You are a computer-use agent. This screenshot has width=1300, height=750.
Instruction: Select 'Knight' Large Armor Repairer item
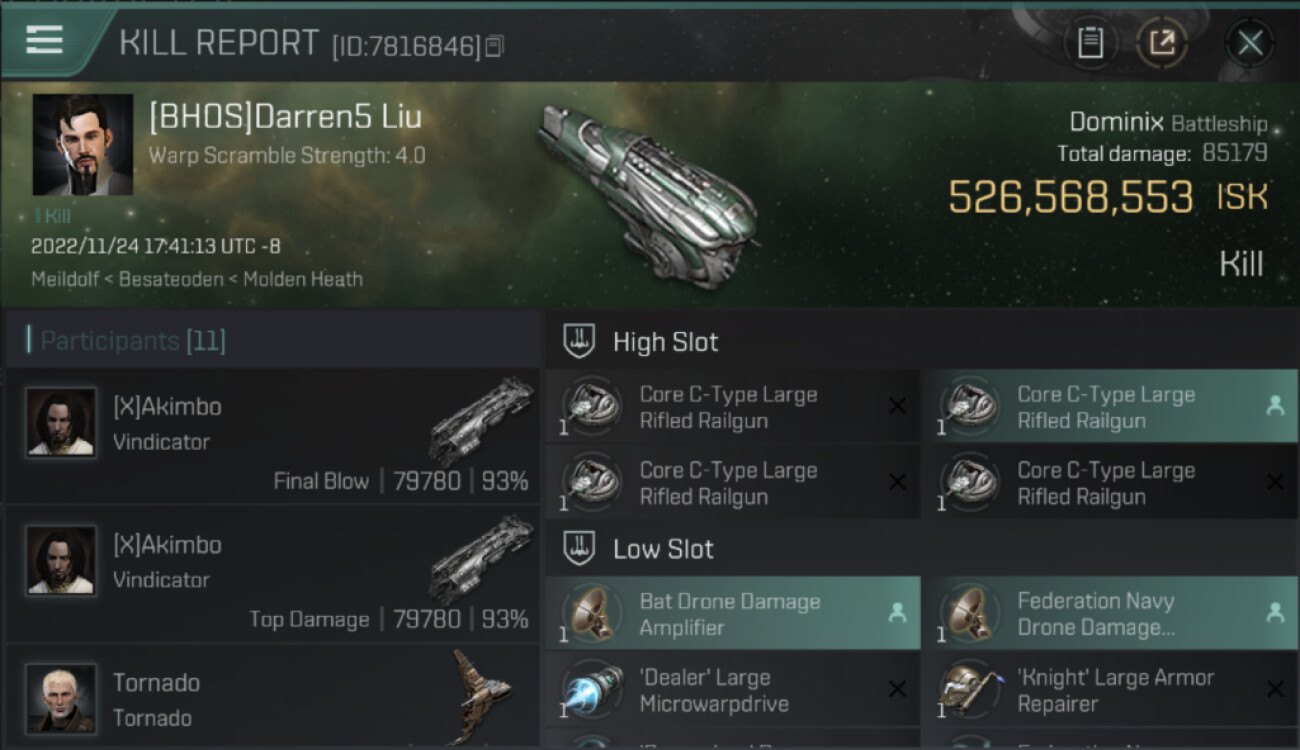click(x=1109, y=690)
